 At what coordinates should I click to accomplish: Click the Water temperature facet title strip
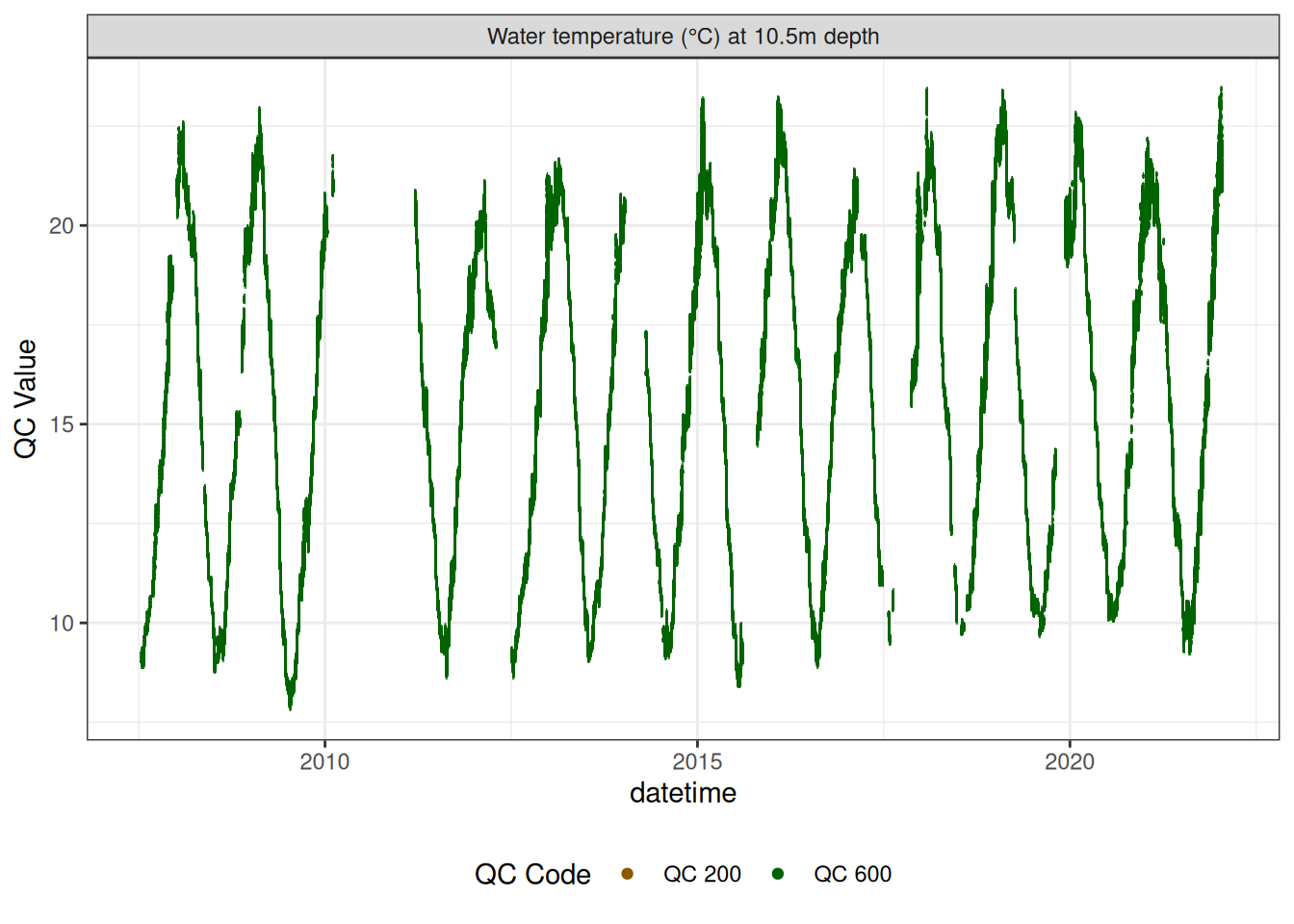pyautogui.click(x=683, y=37)
